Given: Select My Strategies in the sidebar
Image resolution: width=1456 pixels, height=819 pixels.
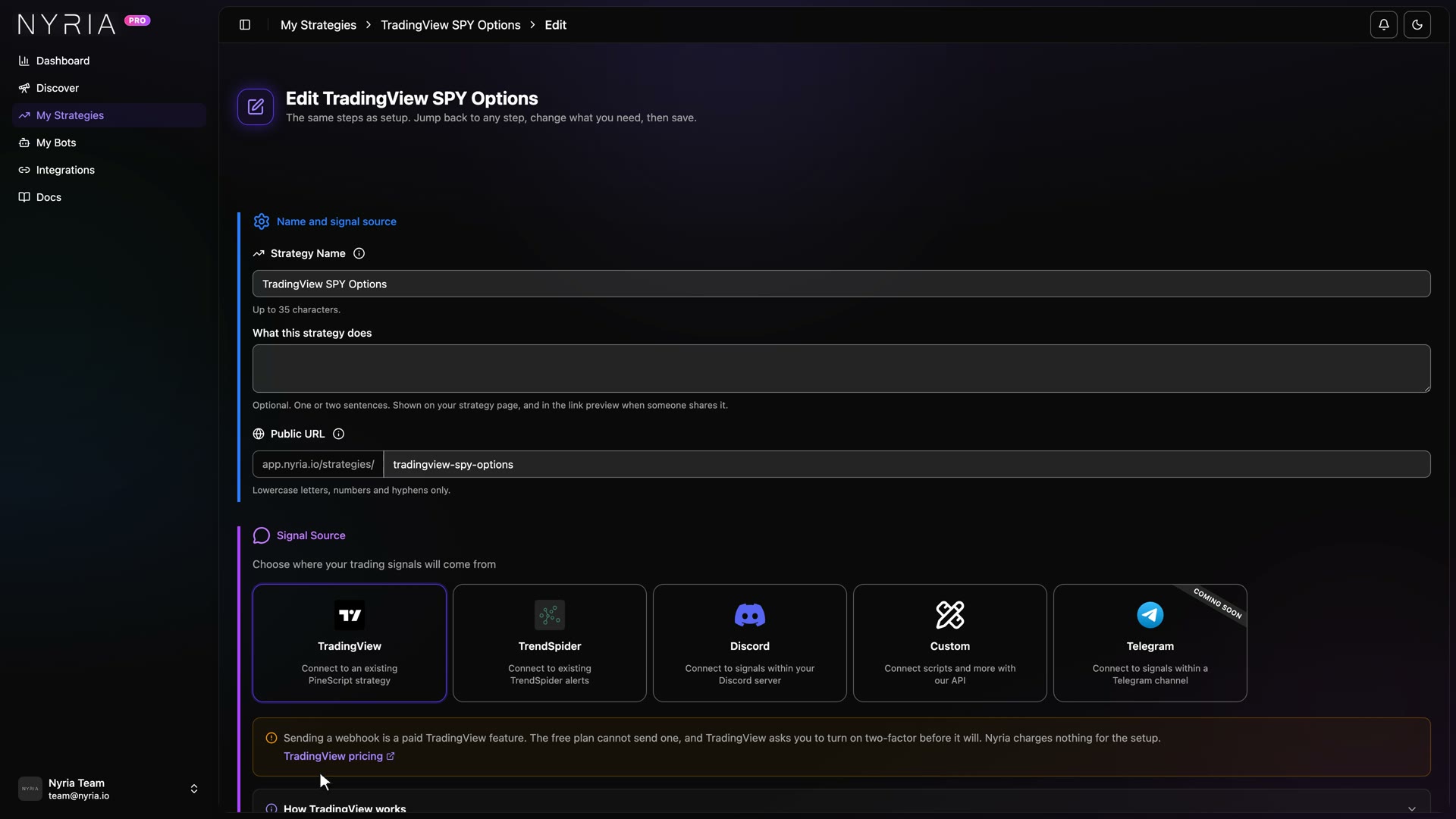Looking at the screenshot, I should pyautogui.click(x=109, y=115).
